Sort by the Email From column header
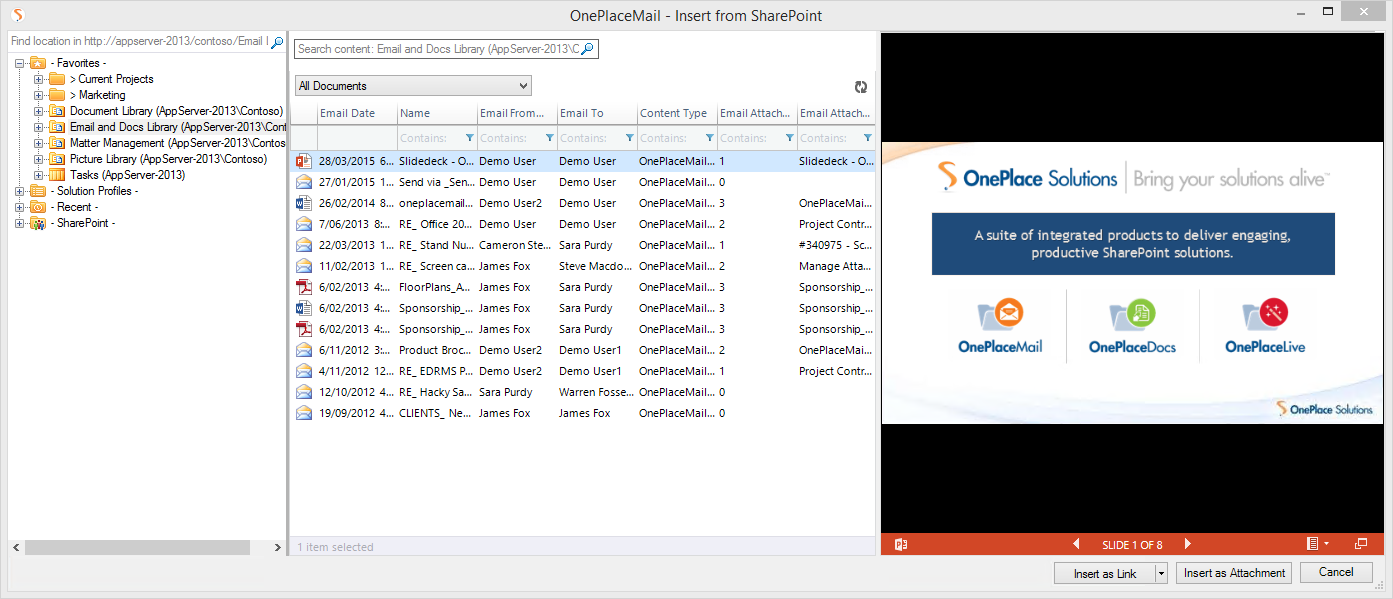Screen dimensions: 1393x599 [517, 113]
